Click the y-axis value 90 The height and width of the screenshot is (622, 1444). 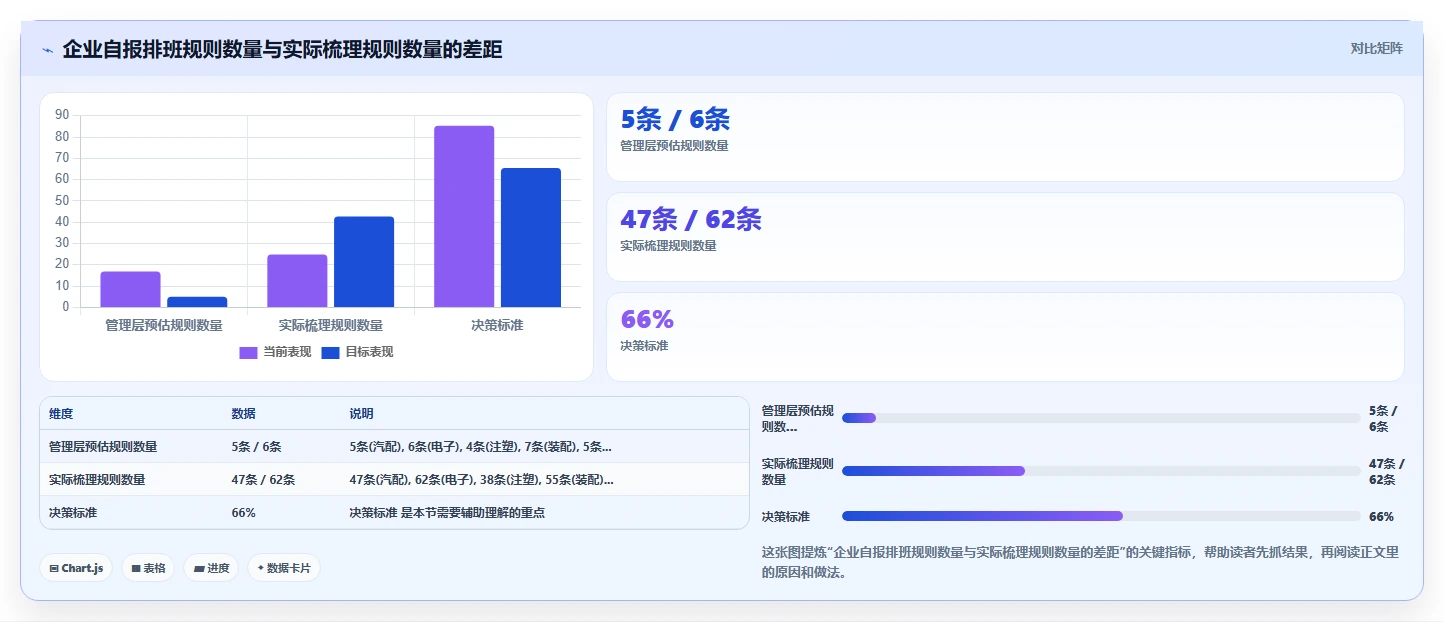coord(62,115)
